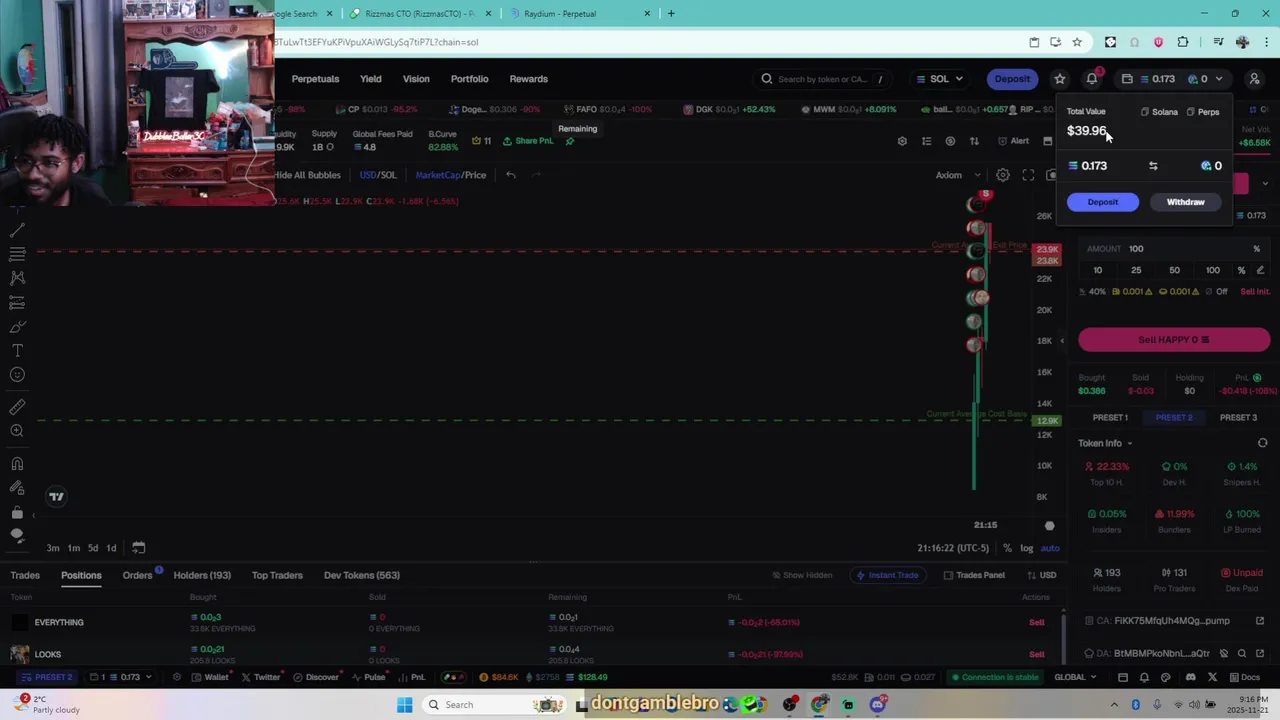Click Withdraw in the wallet popup
This screenshot has height=720, width=1280.
point(1185,202)
